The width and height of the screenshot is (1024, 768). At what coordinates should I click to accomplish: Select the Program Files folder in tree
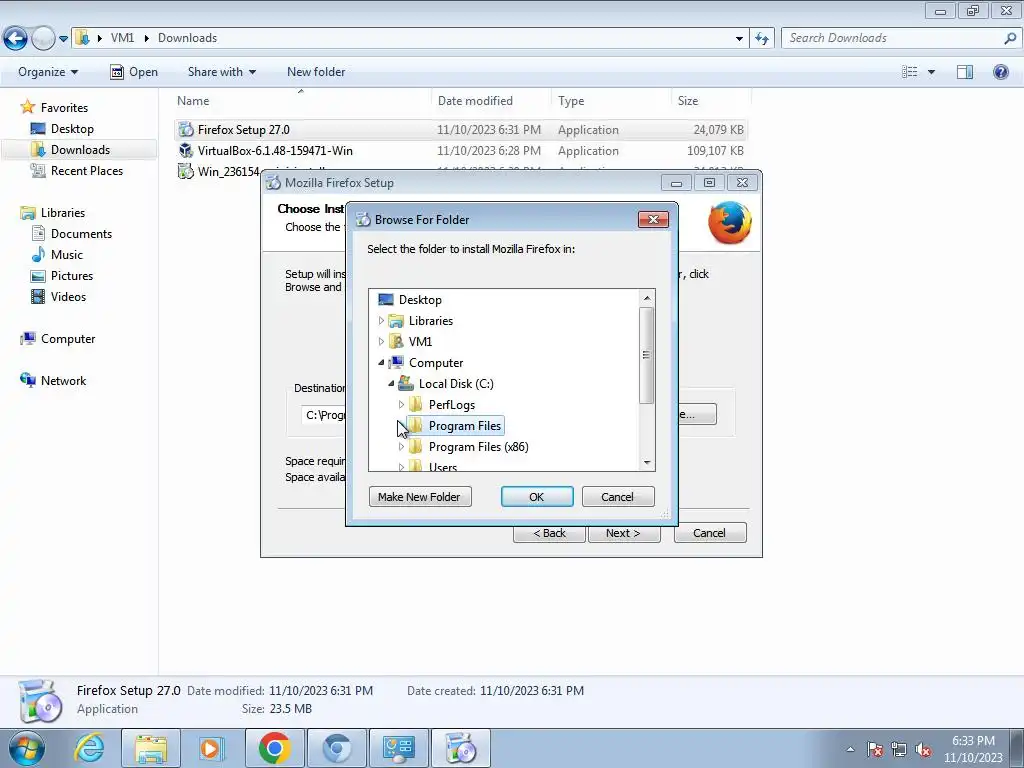464,426
